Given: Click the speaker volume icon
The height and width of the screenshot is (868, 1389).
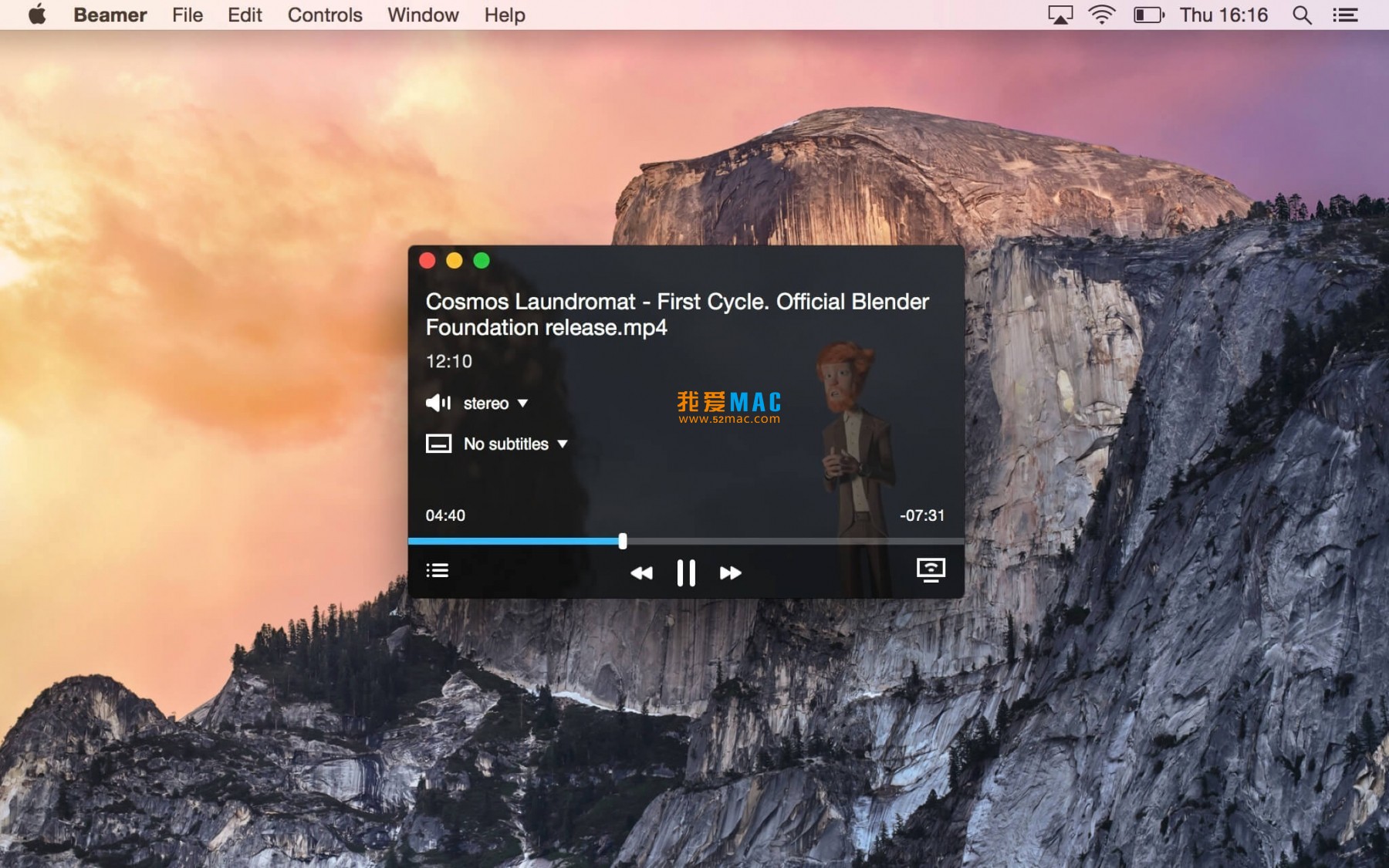Looking at the screenshot, I should point(438,403).
